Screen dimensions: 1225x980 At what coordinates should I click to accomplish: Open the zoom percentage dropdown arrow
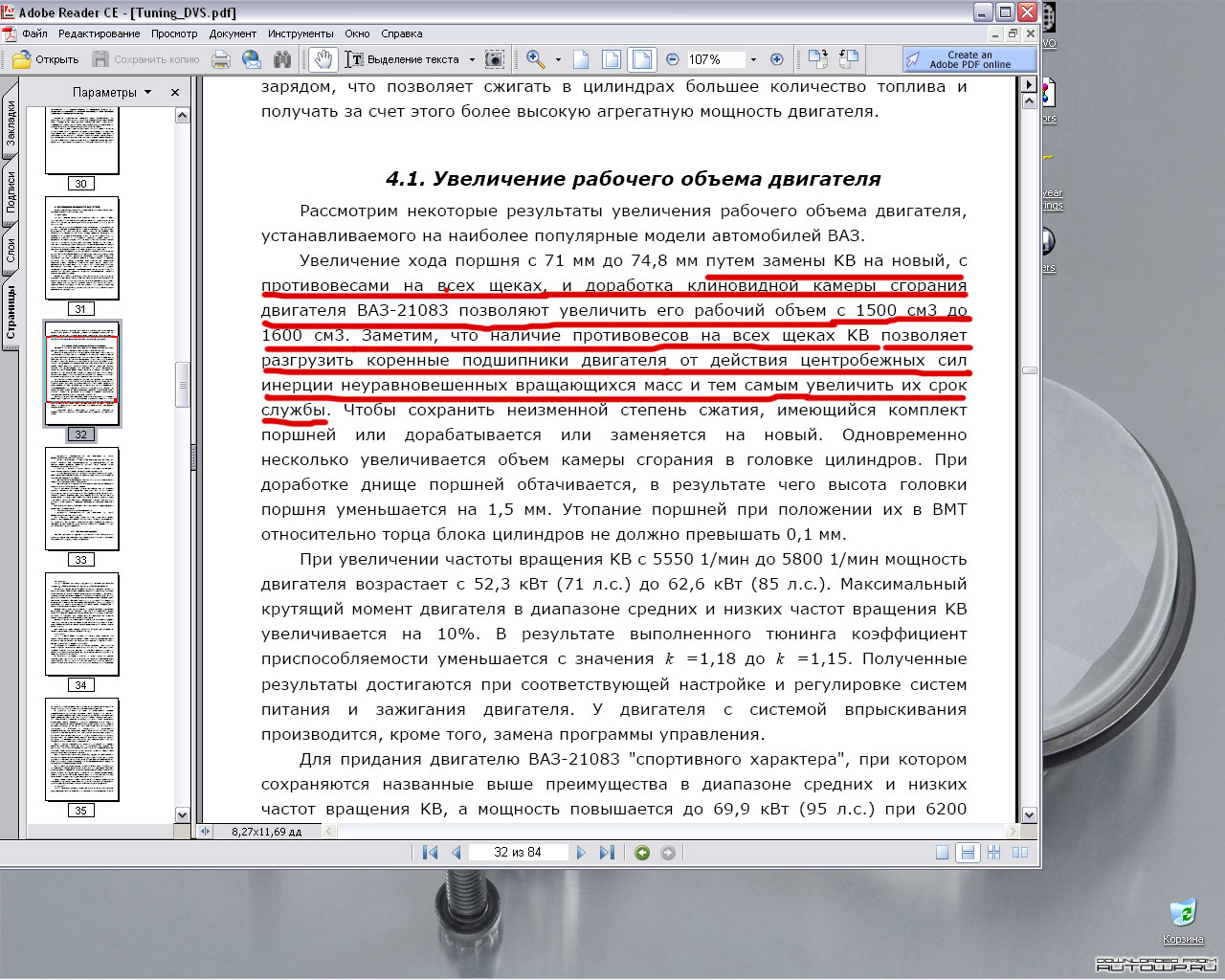point(753,59)
